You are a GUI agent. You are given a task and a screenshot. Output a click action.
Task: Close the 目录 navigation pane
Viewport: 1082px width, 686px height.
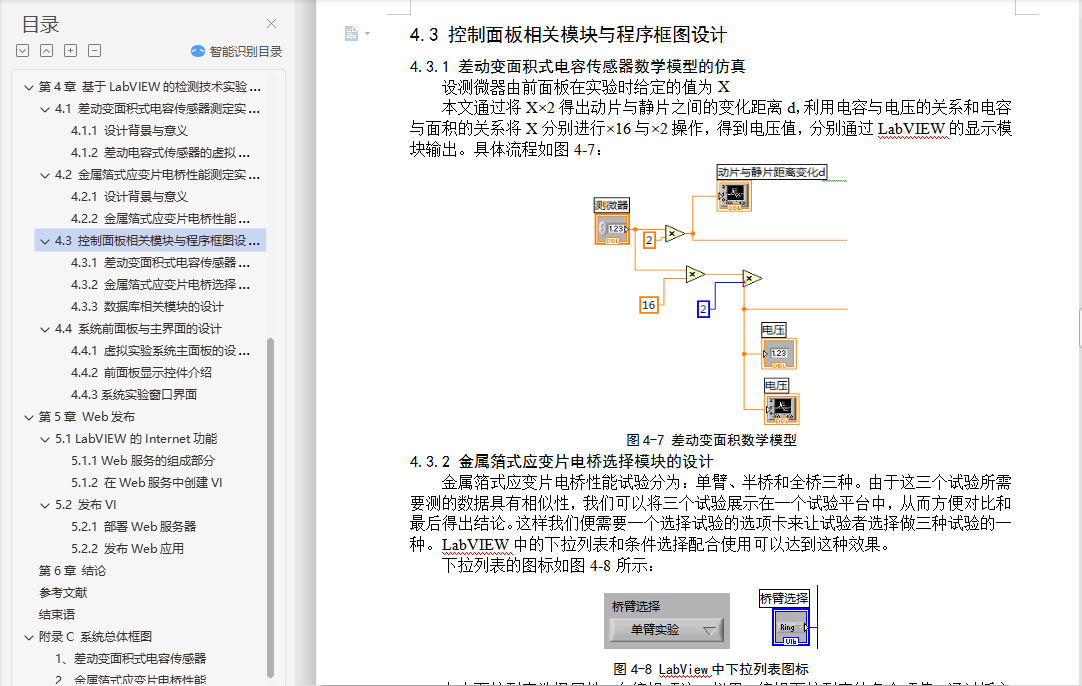pos(271,23)
